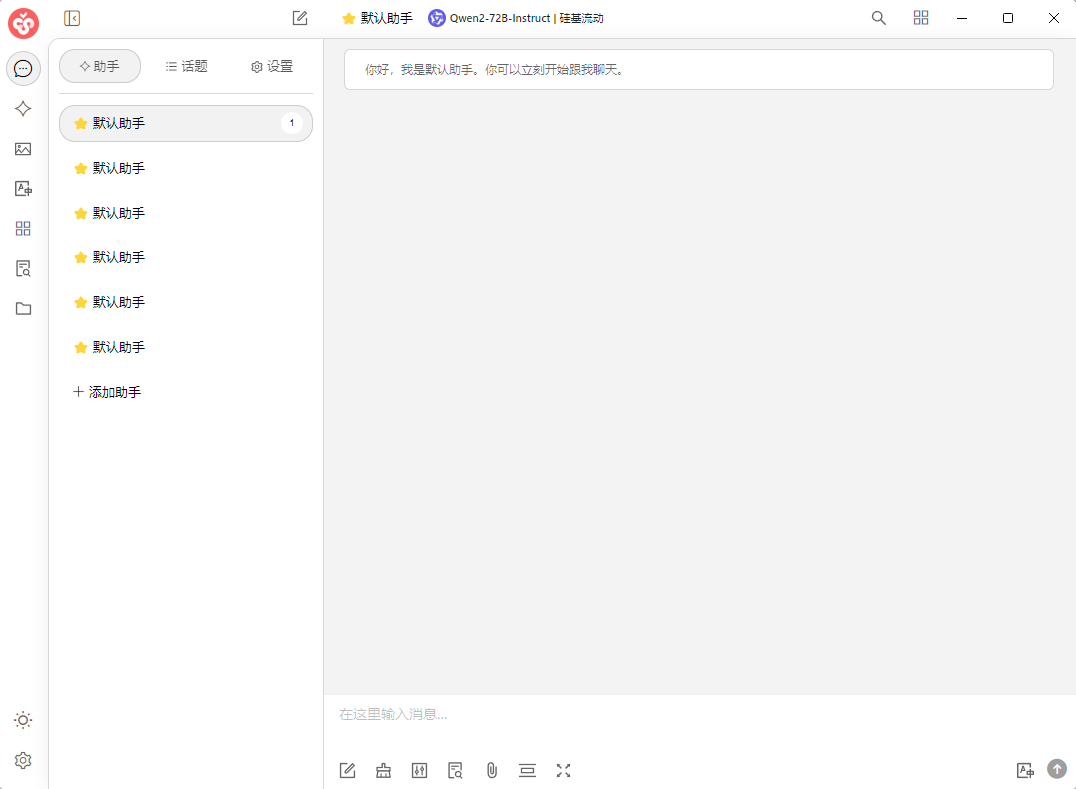Viewport: 1076px width, 789px height.
Task: Click the message input field
Action: pyautogui.click(x=690, y=714)
